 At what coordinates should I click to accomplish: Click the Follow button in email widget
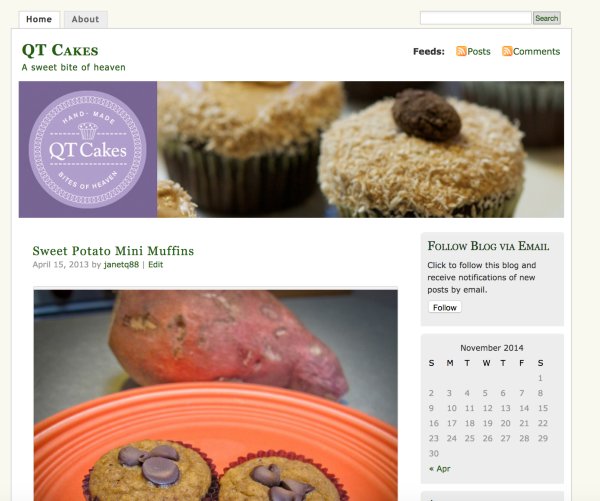[x=445, y=307]
